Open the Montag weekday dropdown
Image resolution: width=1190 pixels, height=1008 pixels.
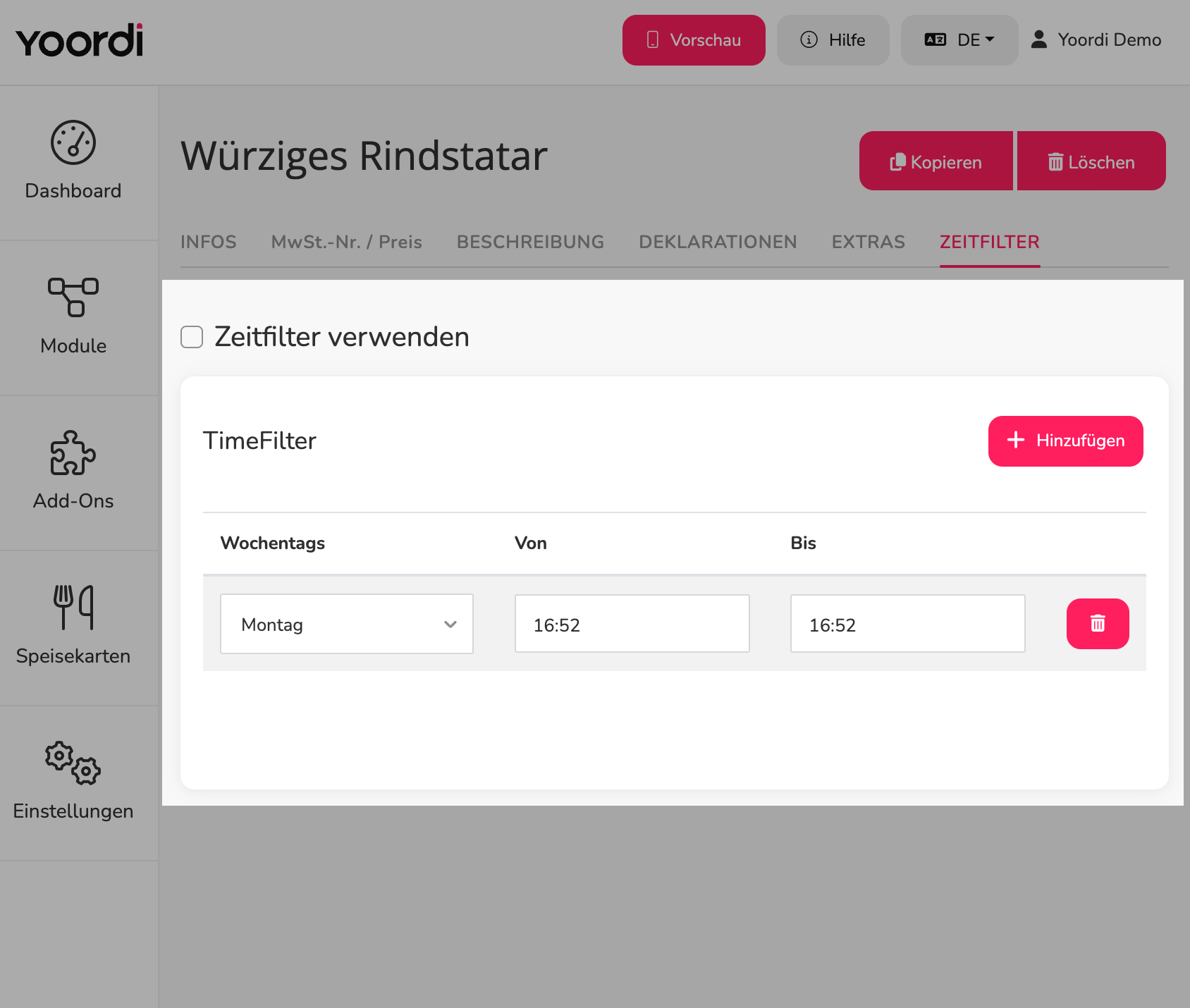(x=347, y=624)
